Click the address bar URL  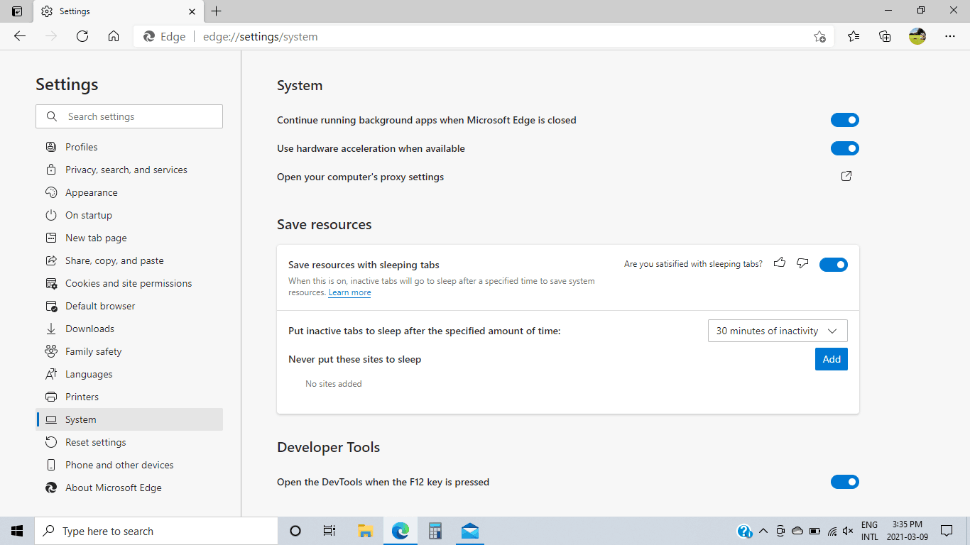coord(260,36)
